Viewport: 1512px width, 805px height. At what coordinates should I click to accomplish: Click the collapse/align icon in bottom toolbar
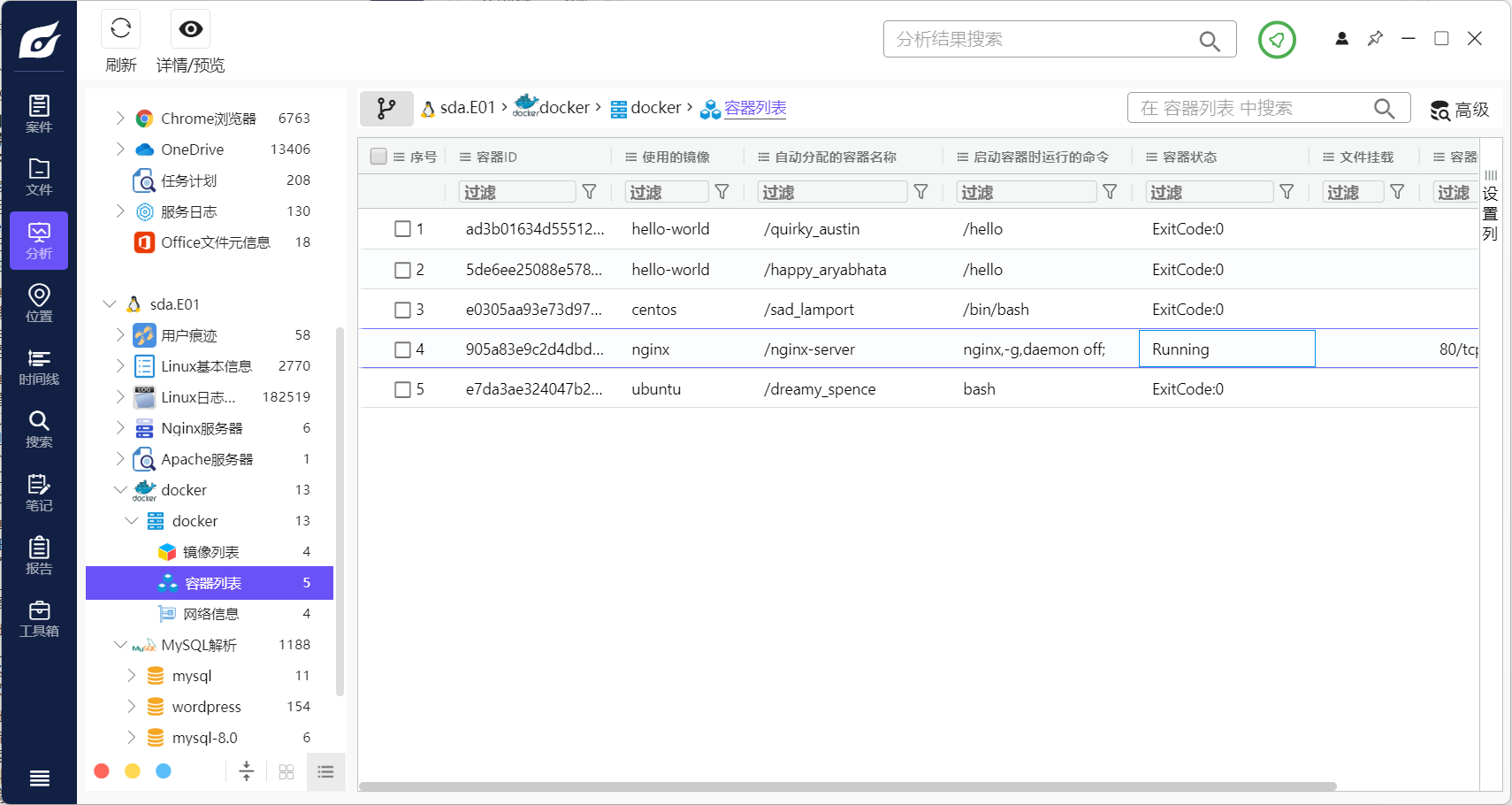click(x=247, y=771)
